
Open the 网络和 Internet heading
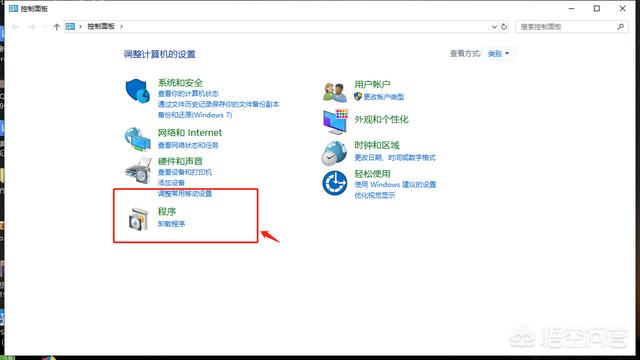[190, 133]
